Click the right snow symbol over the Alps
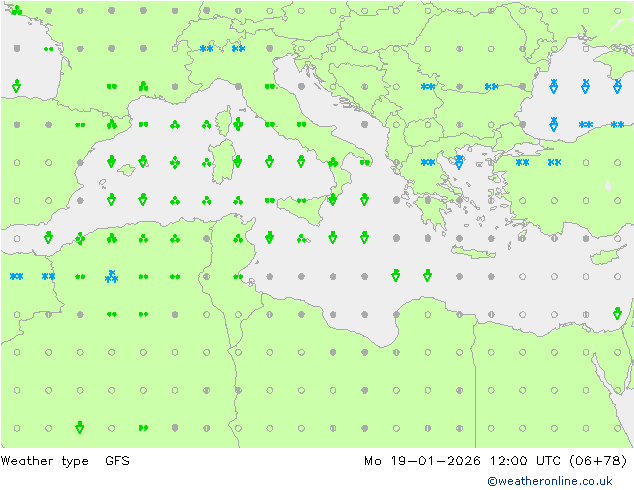Screen dimensions: 634x490 point(238,48)
